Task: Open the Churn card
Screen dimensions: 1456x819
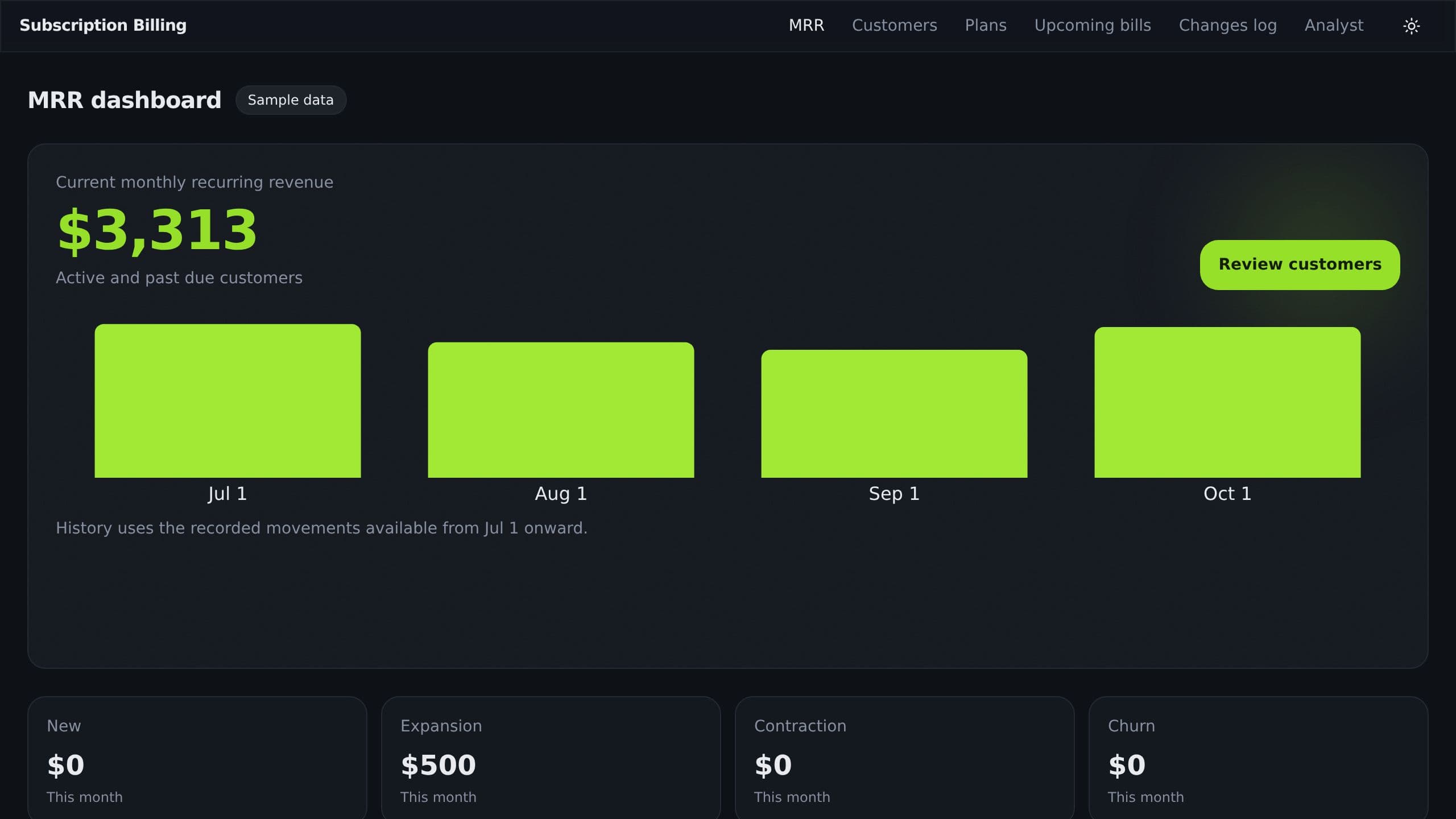Action: 1258,758
